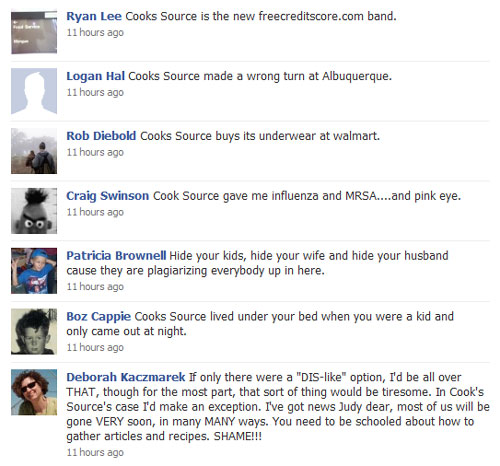Select the Craig Swinson name link
This screenshot has width=500, height=466.
[x=108, y=196]
